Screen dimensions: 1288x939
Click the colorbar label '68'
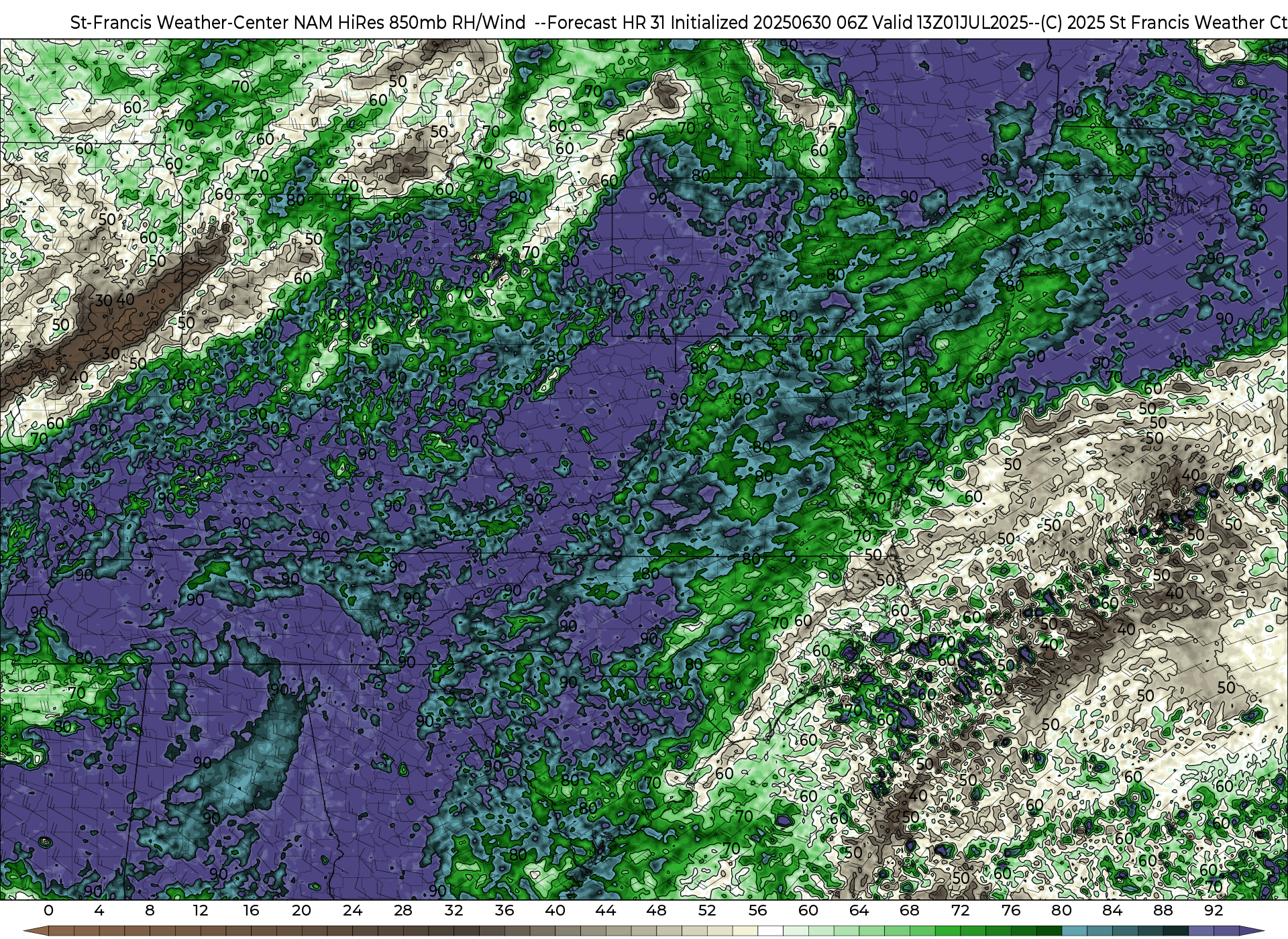tap(910, 911)
